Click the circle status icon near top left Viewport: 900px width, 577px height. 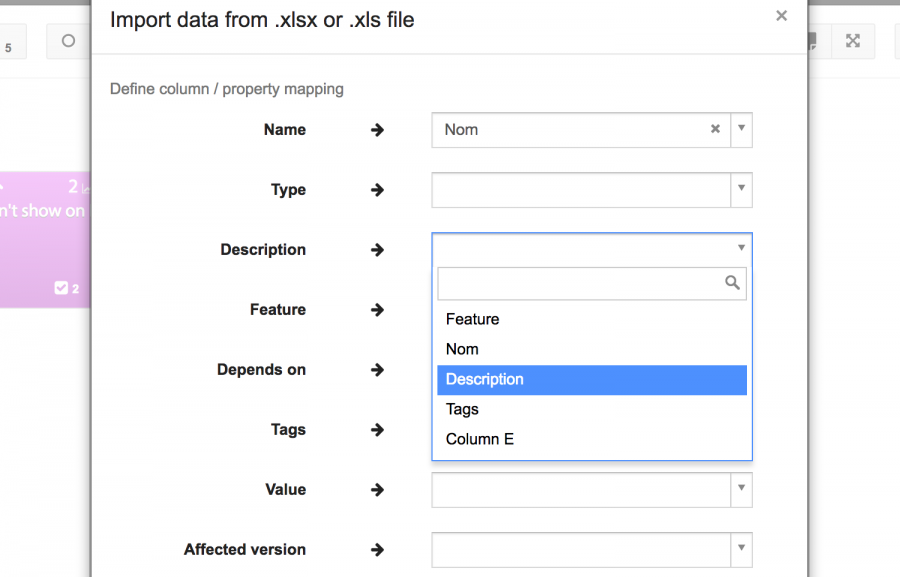pos(66,39)
